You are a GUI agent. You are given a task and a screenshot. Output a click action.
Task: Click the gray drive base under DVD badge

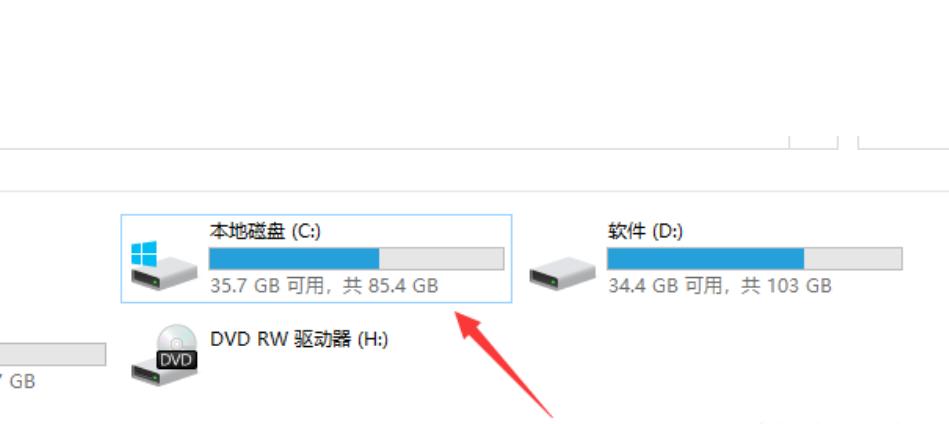(x=164, y=374)
